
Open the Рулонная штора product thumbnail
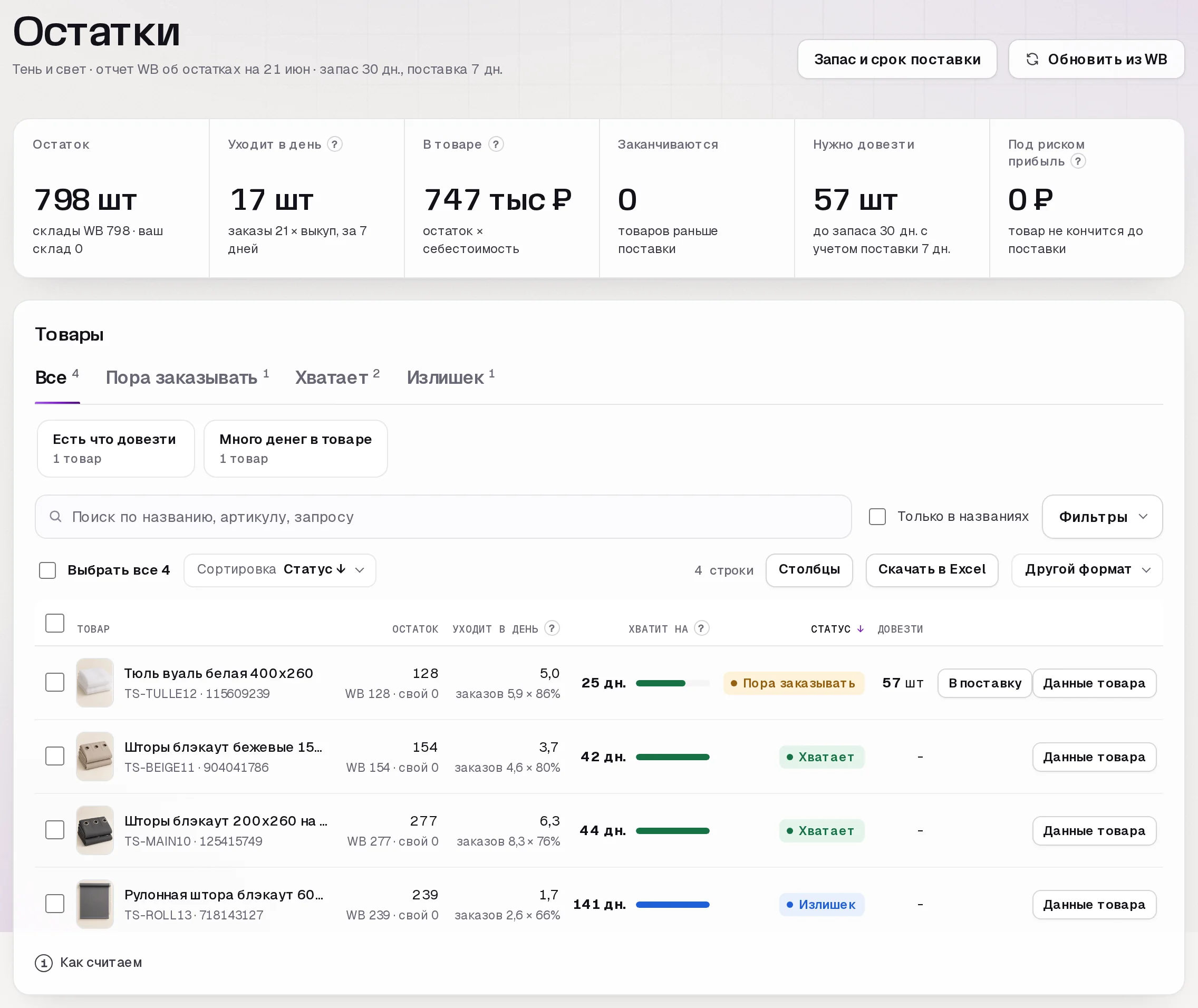pos(95,904)
